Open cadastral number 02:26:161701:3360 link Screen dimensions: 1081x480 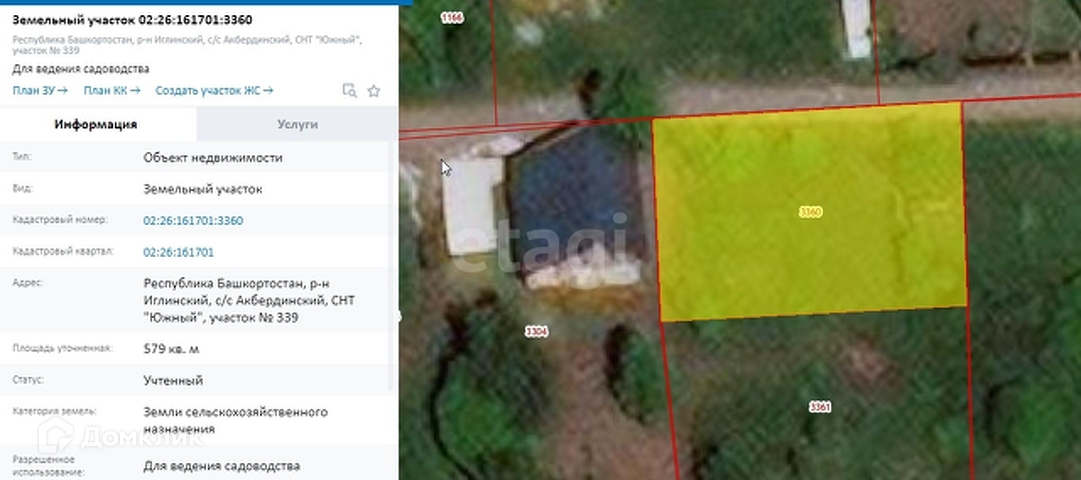pyautogui.click(x=193, y=221)
